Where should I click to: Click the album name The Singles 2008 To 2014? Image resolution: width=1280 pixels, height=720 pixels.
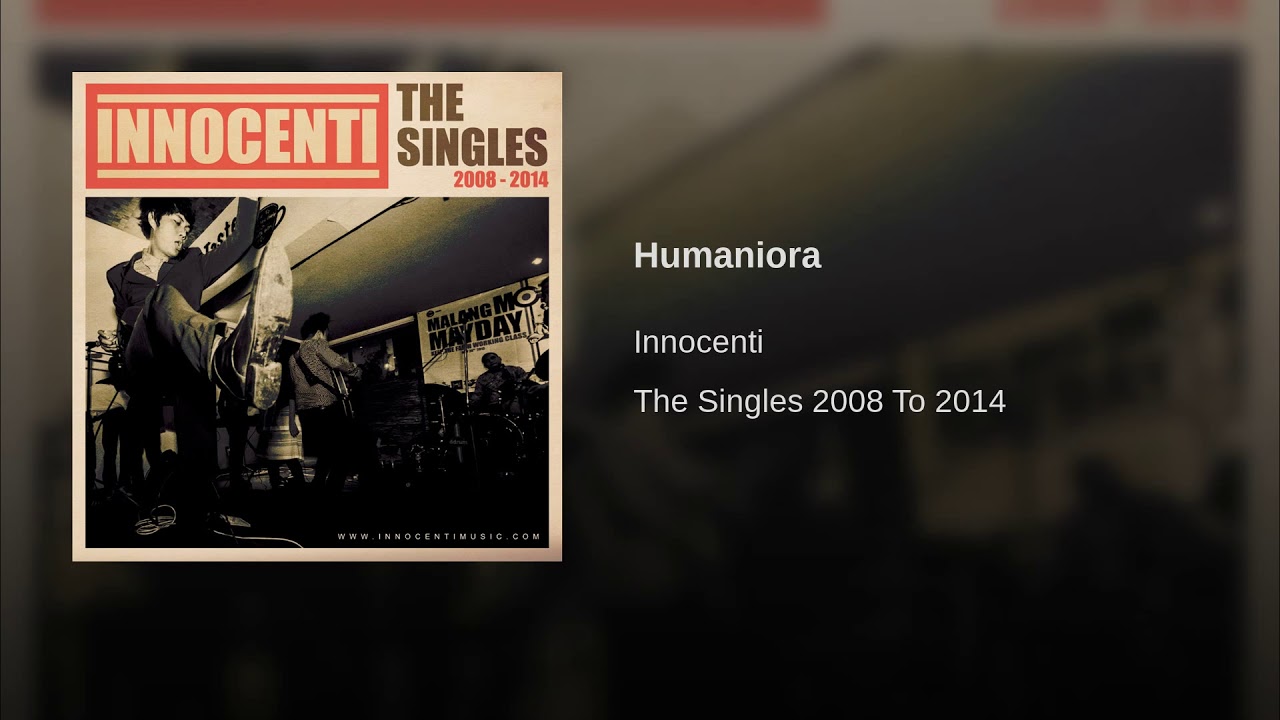819,401
